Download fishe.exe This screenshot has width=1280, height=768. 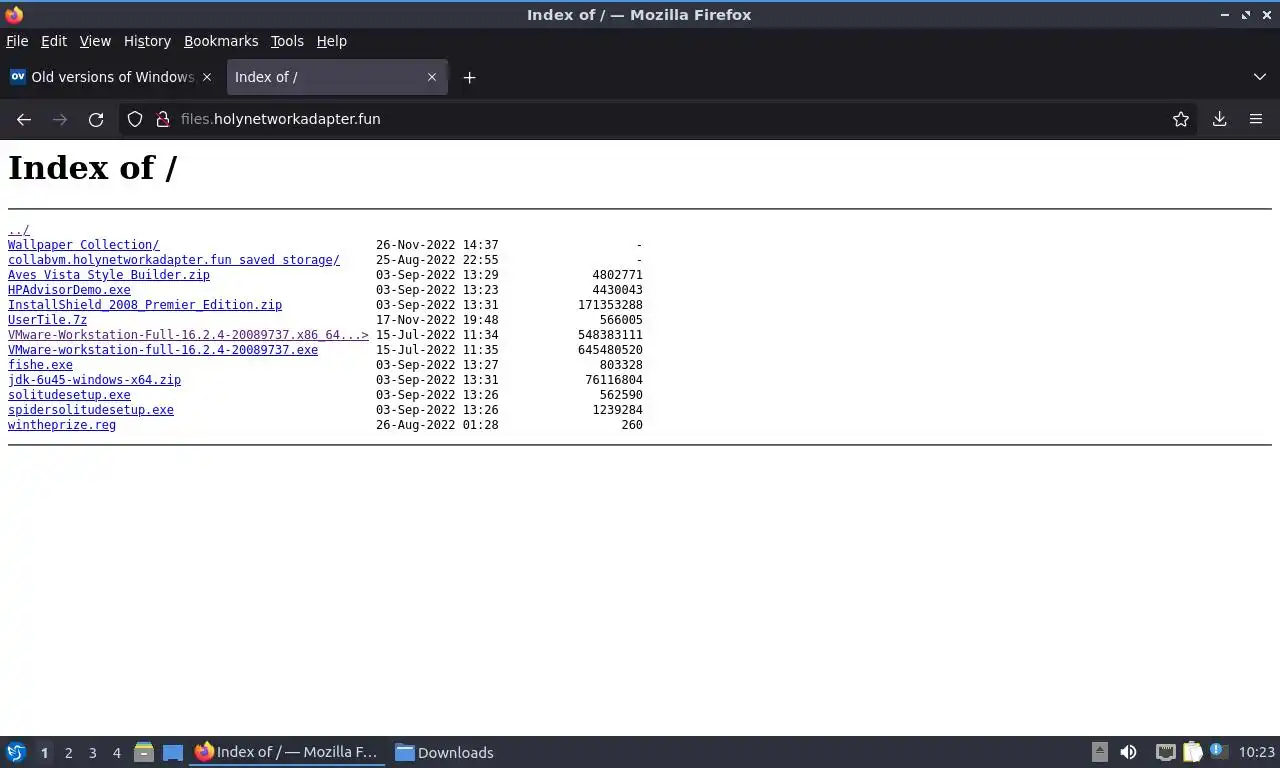click(40, 365)
